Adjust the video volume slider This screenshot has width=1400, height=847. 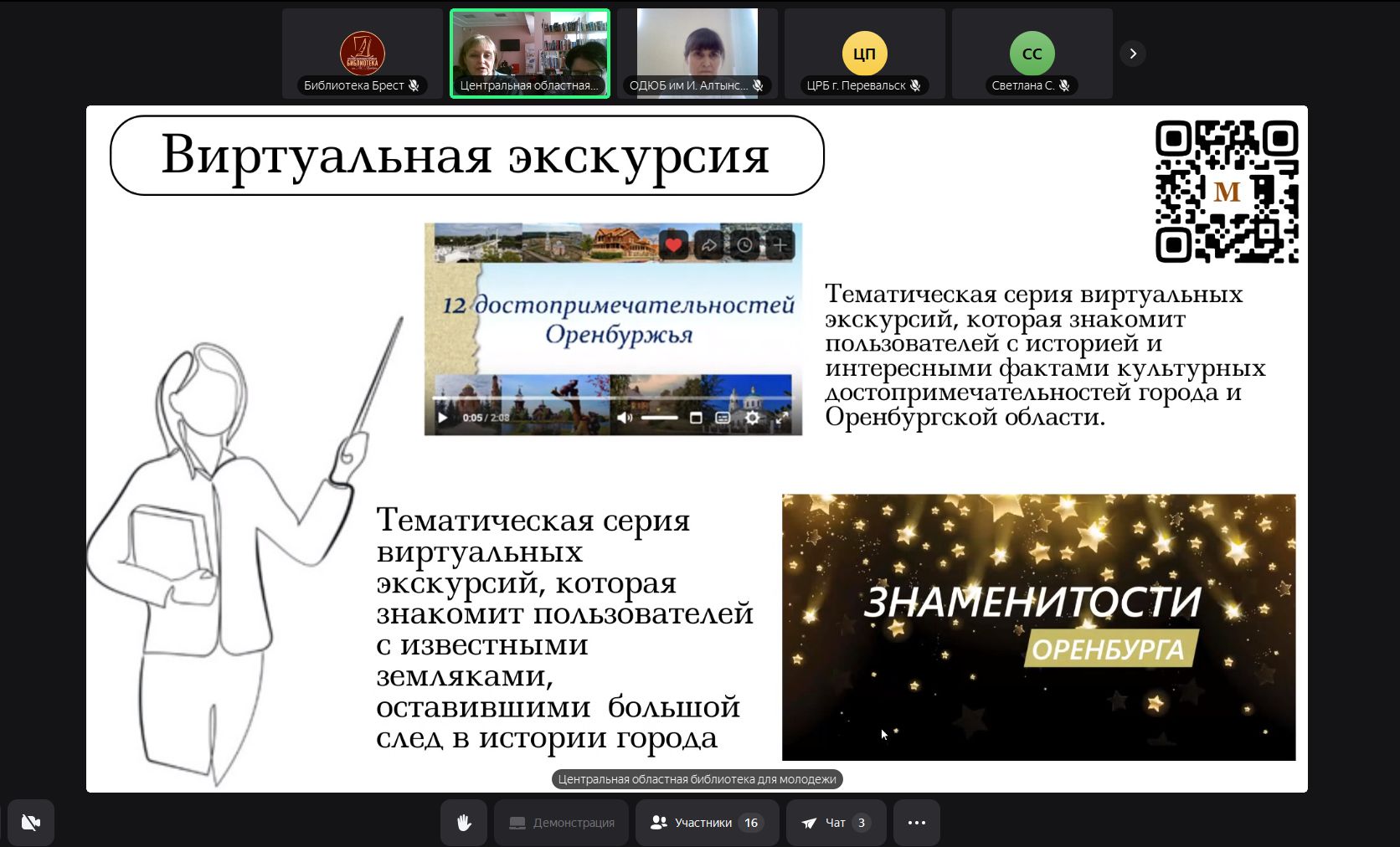[660, 418]
